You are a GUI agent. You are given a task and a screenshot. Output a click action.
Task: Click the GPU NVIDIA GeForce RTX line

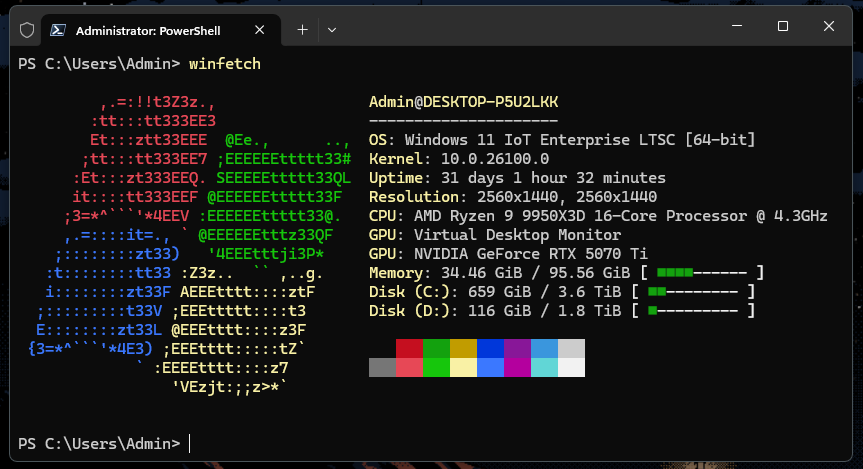point(508,254)
